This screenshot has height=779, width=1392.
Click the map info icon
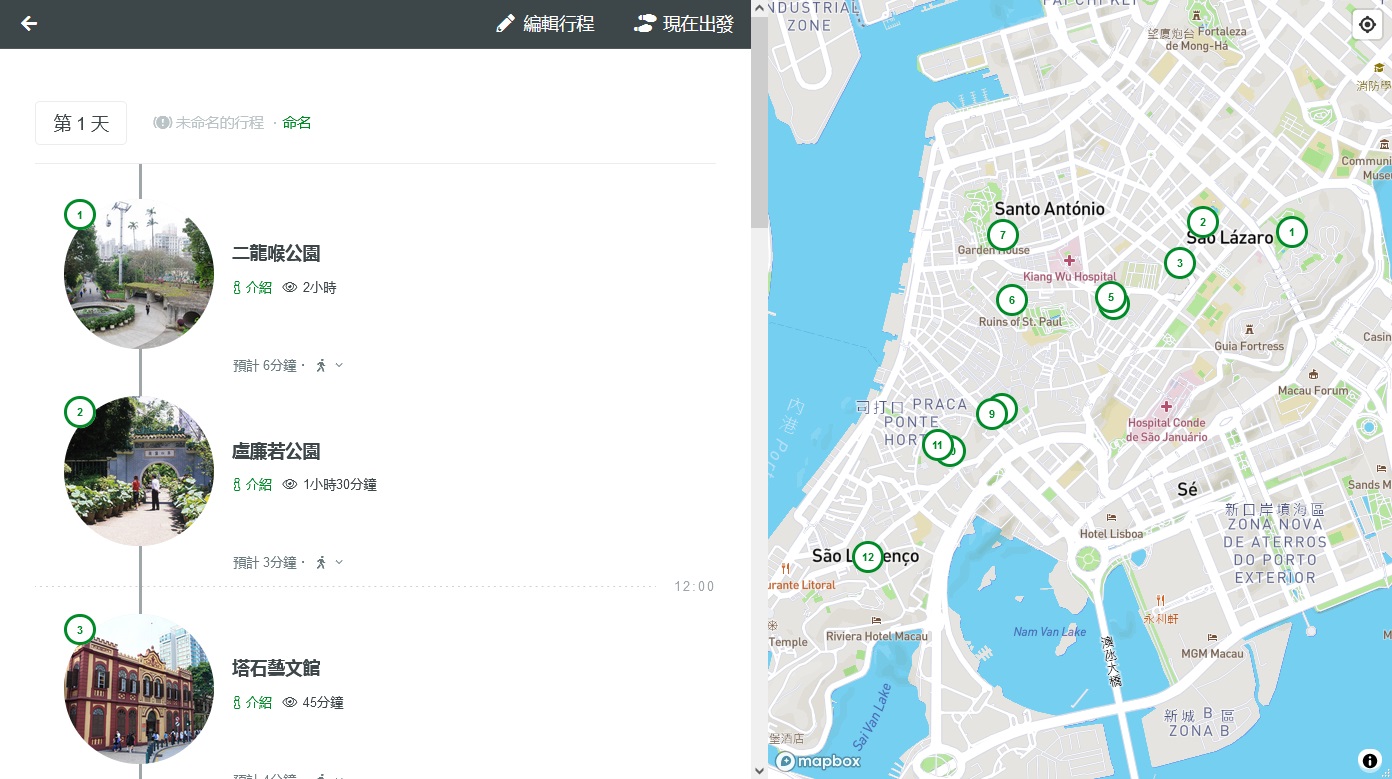[x=1369, y=759]
